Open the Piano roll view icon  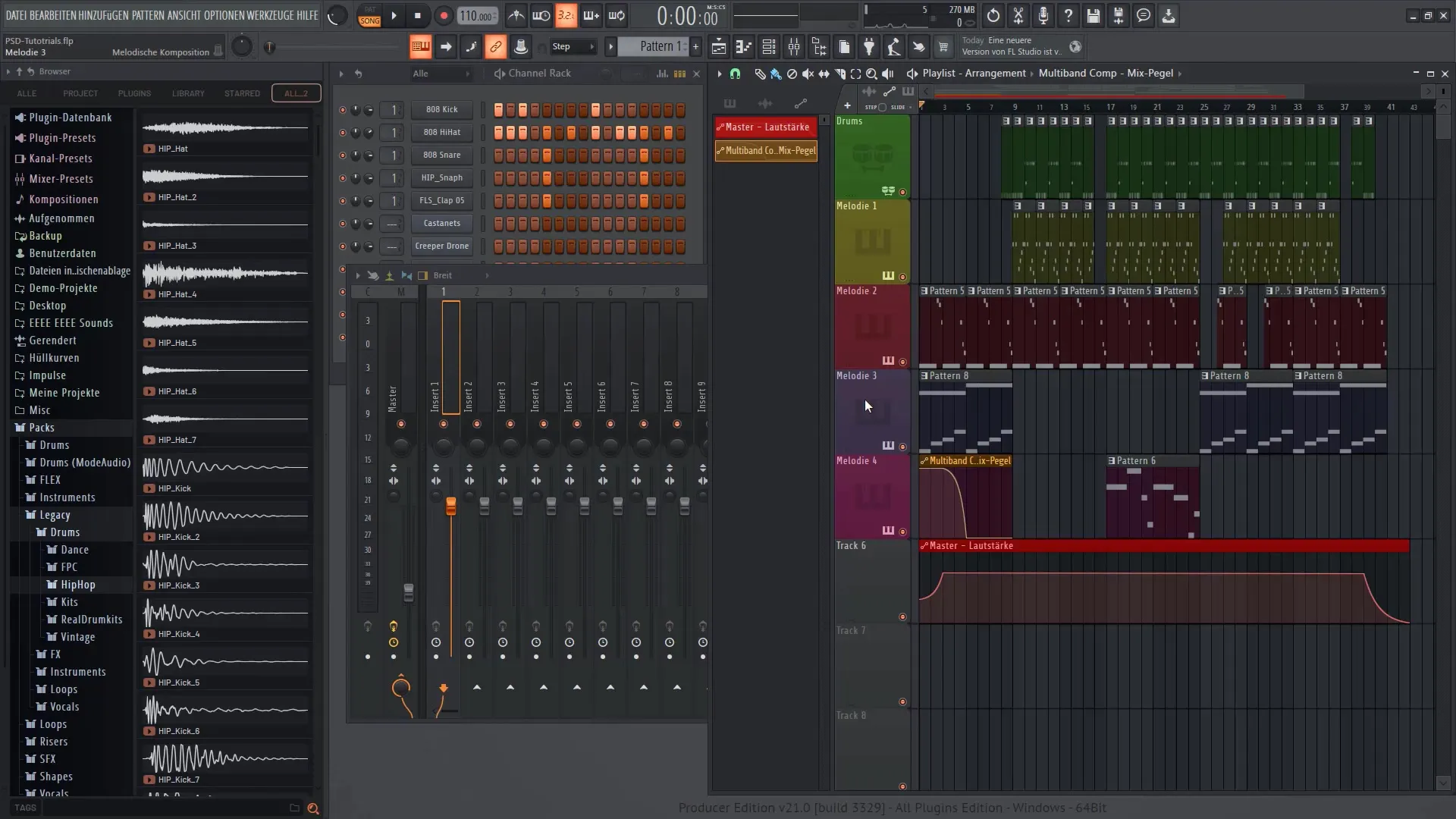click(x=744, y=47)
